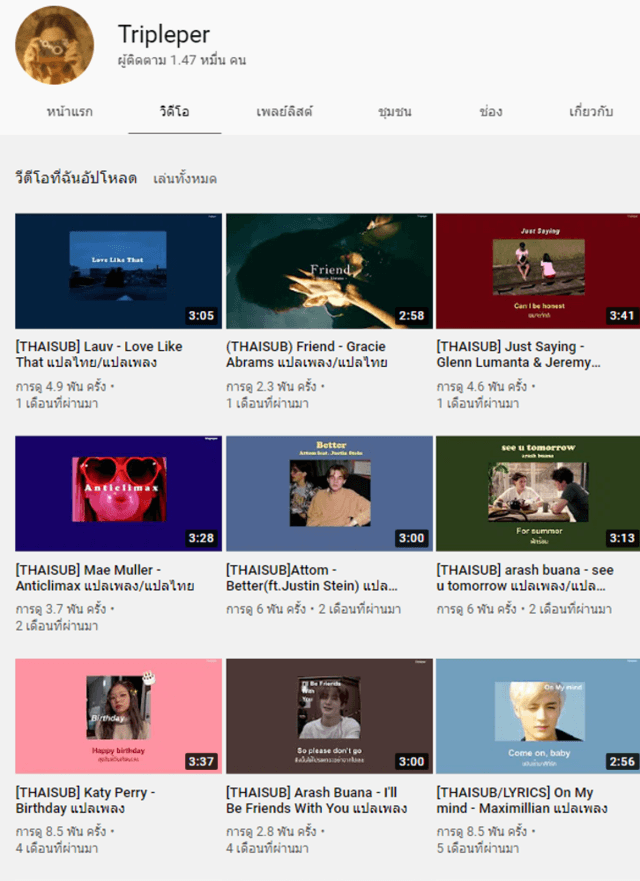Click view count การดู 4.9 พัน ครั้ง

(x=61, y=387)
